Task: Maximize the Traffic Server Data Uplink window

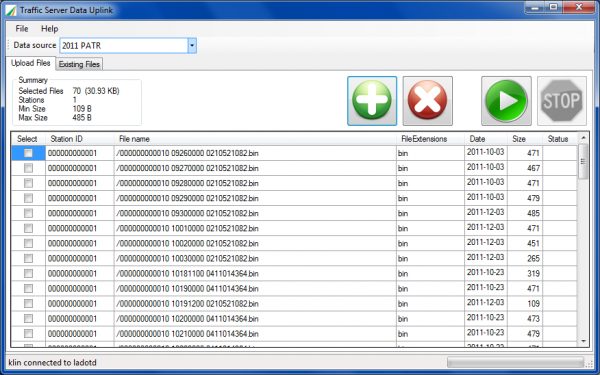Action: tap(553, 7)
